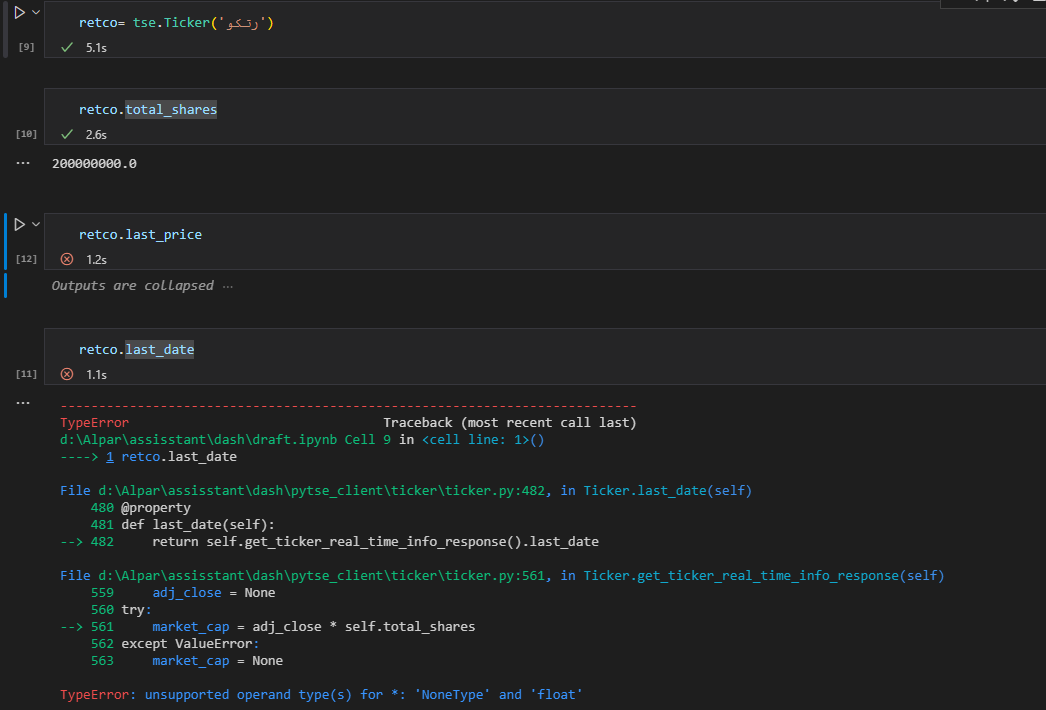Click execution count [11]
This screenshot has height=710, width=1046.
[26, 374]
